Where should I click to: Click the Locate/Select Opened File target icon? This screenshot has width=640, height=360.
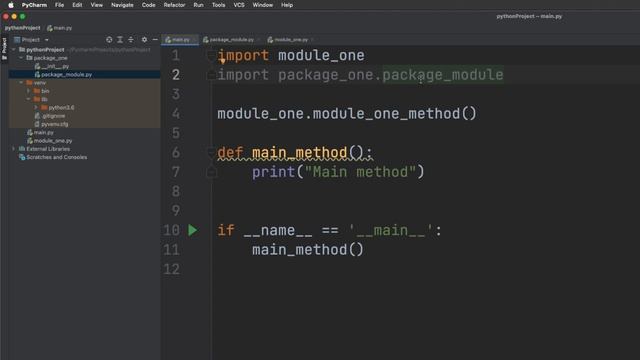pyautogui.click(x=109, y=40)
